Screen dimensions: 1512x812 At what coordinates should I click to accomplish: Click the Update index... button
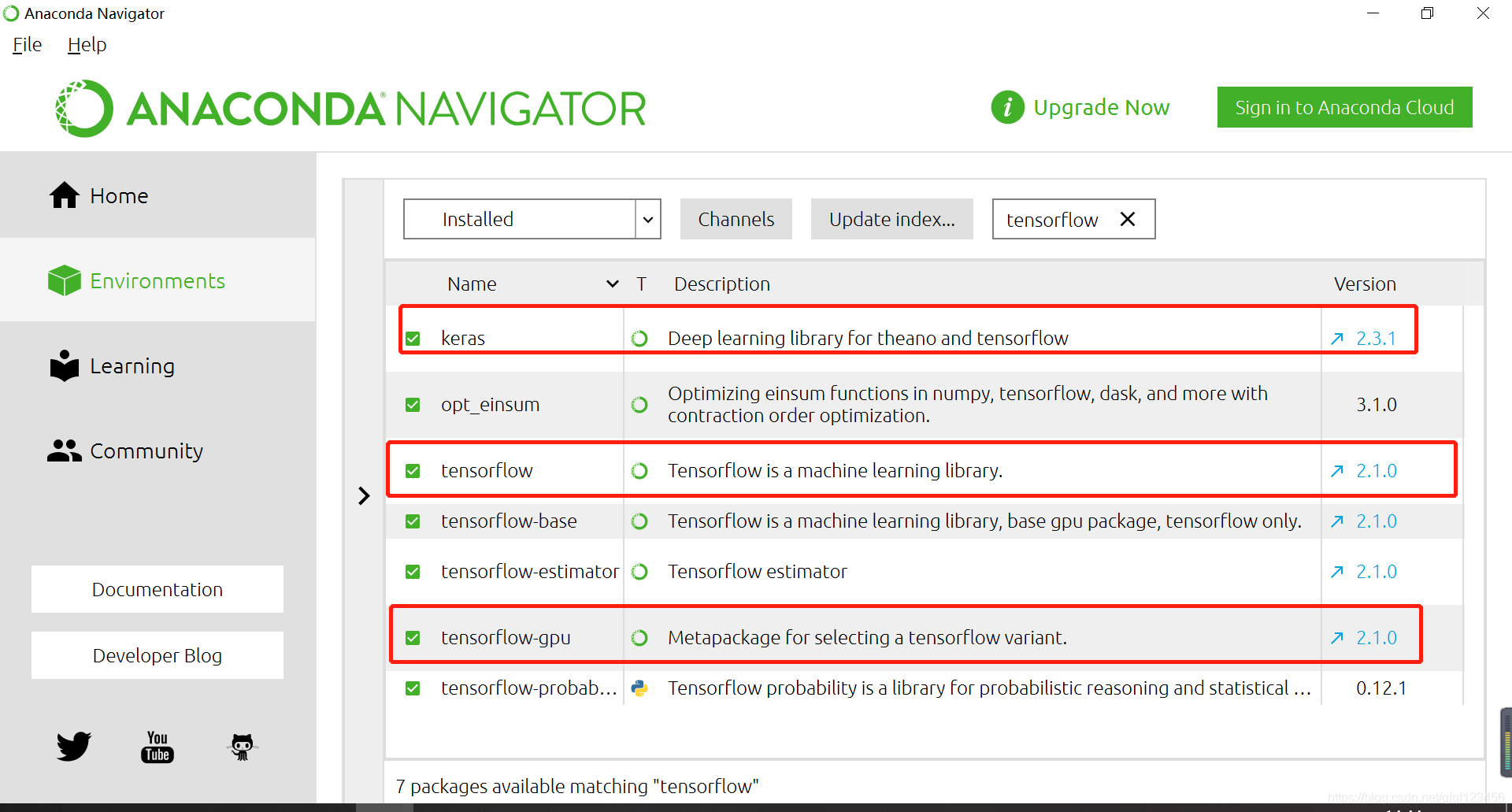click(892, 219)
